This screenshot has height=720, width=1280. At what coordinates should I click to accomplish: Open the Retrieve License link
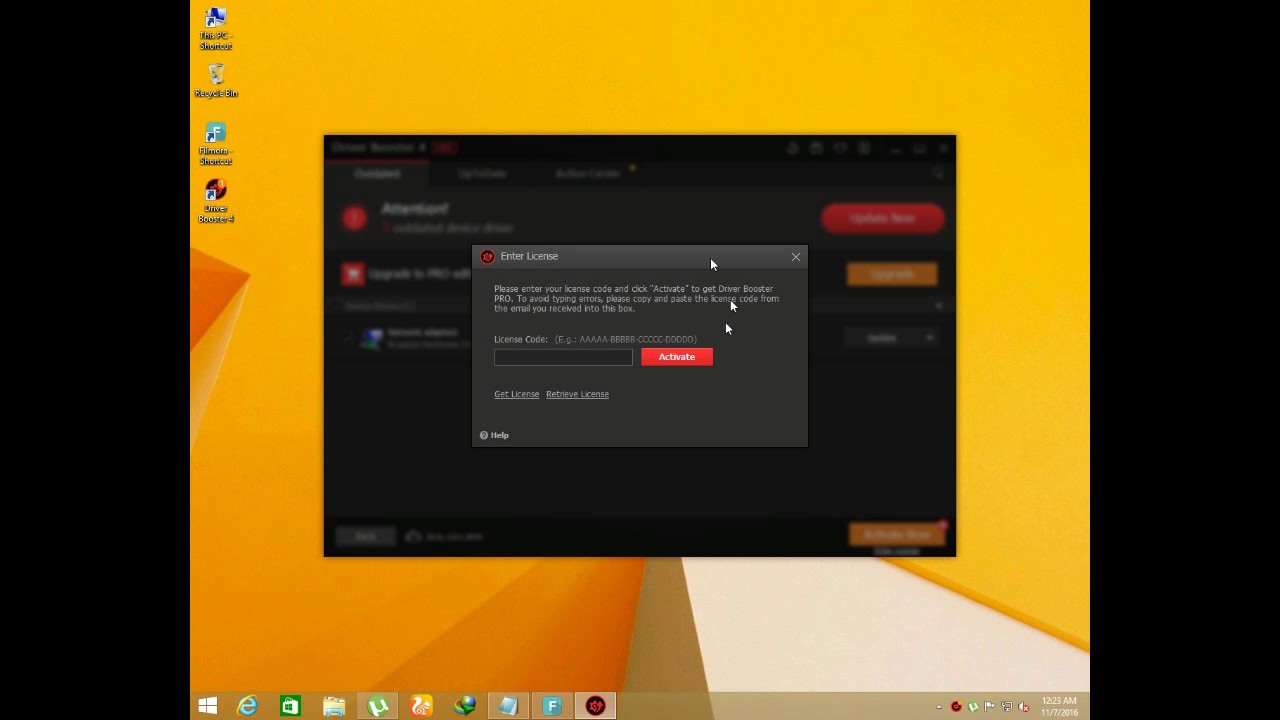[x=577, y=394]
